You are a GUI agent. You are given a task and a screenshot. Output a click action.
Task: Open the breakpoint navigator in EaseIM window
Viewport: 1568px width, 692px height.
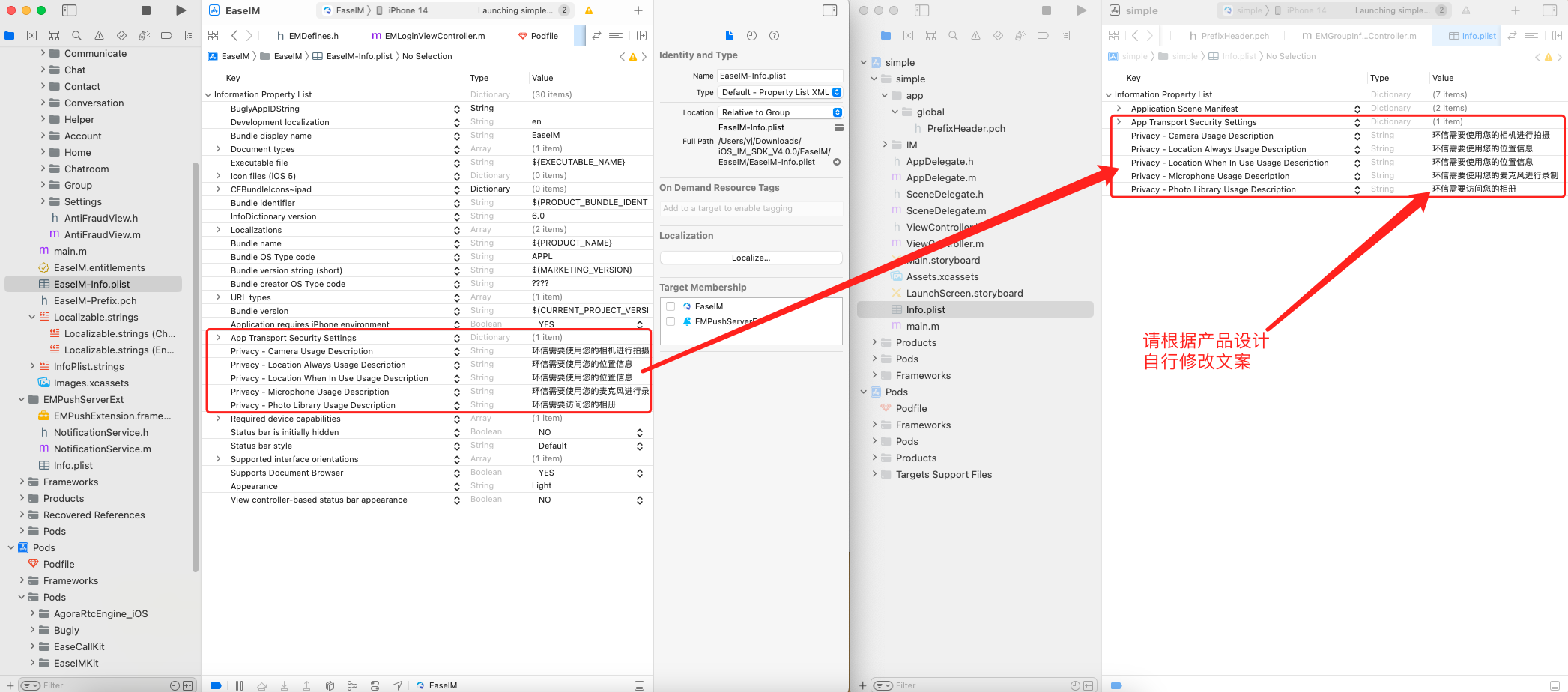[x=166, y=35]
